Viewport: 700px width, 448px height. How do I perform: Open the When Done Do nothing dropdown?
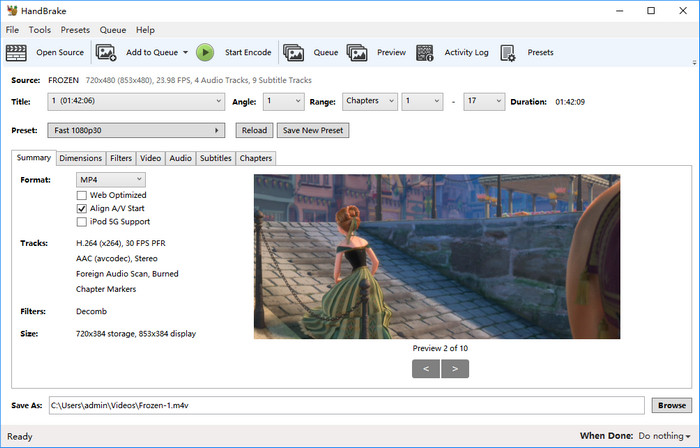(664, 436)
